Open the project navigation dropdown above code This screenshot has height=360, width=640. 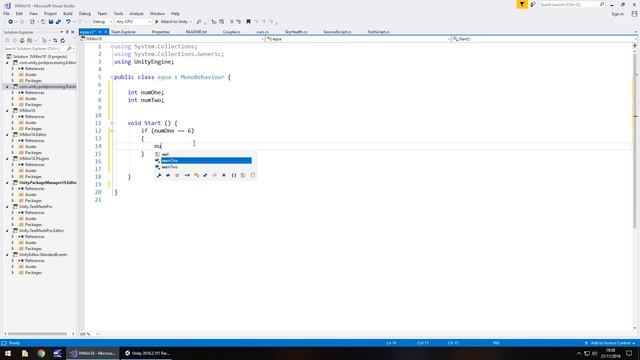tap(172, 39)
